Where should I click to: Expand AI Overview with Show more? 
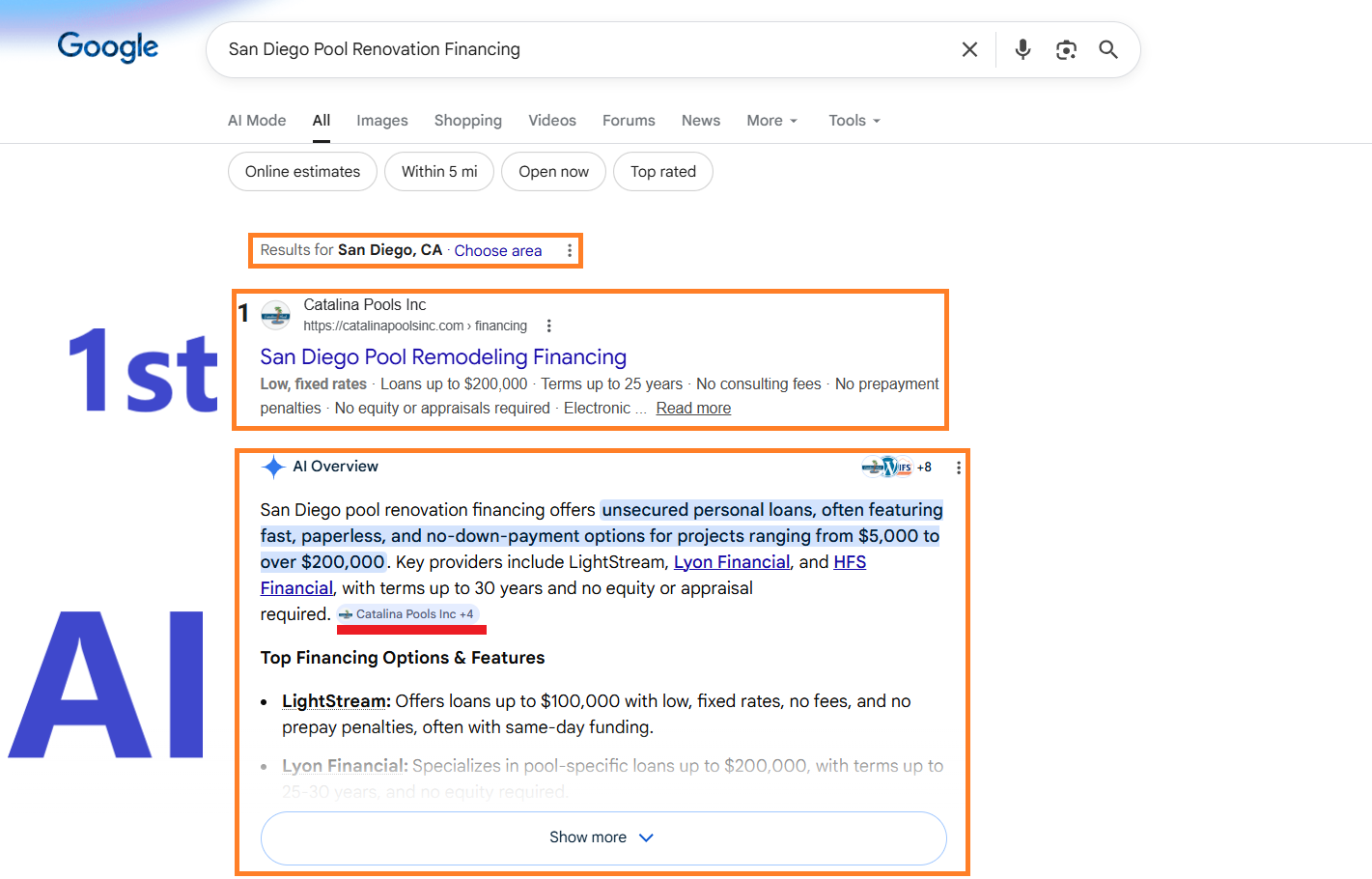point(603,838)
